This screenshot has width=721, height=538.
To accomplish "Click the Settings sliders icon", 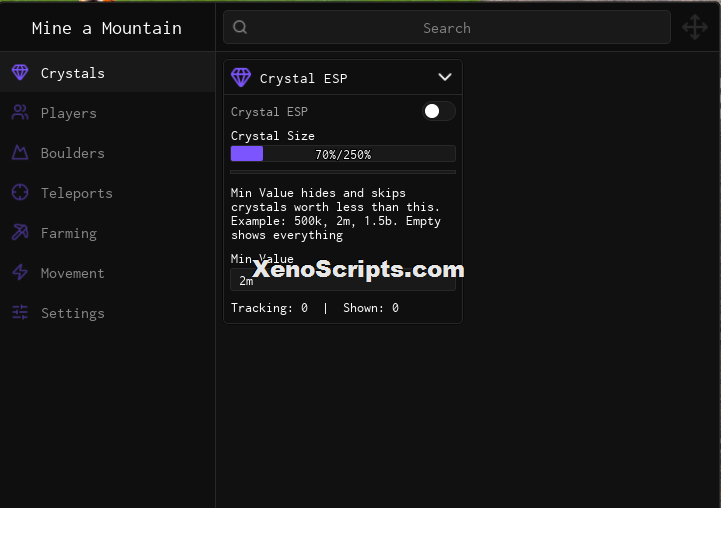I will tap(20, 313).
